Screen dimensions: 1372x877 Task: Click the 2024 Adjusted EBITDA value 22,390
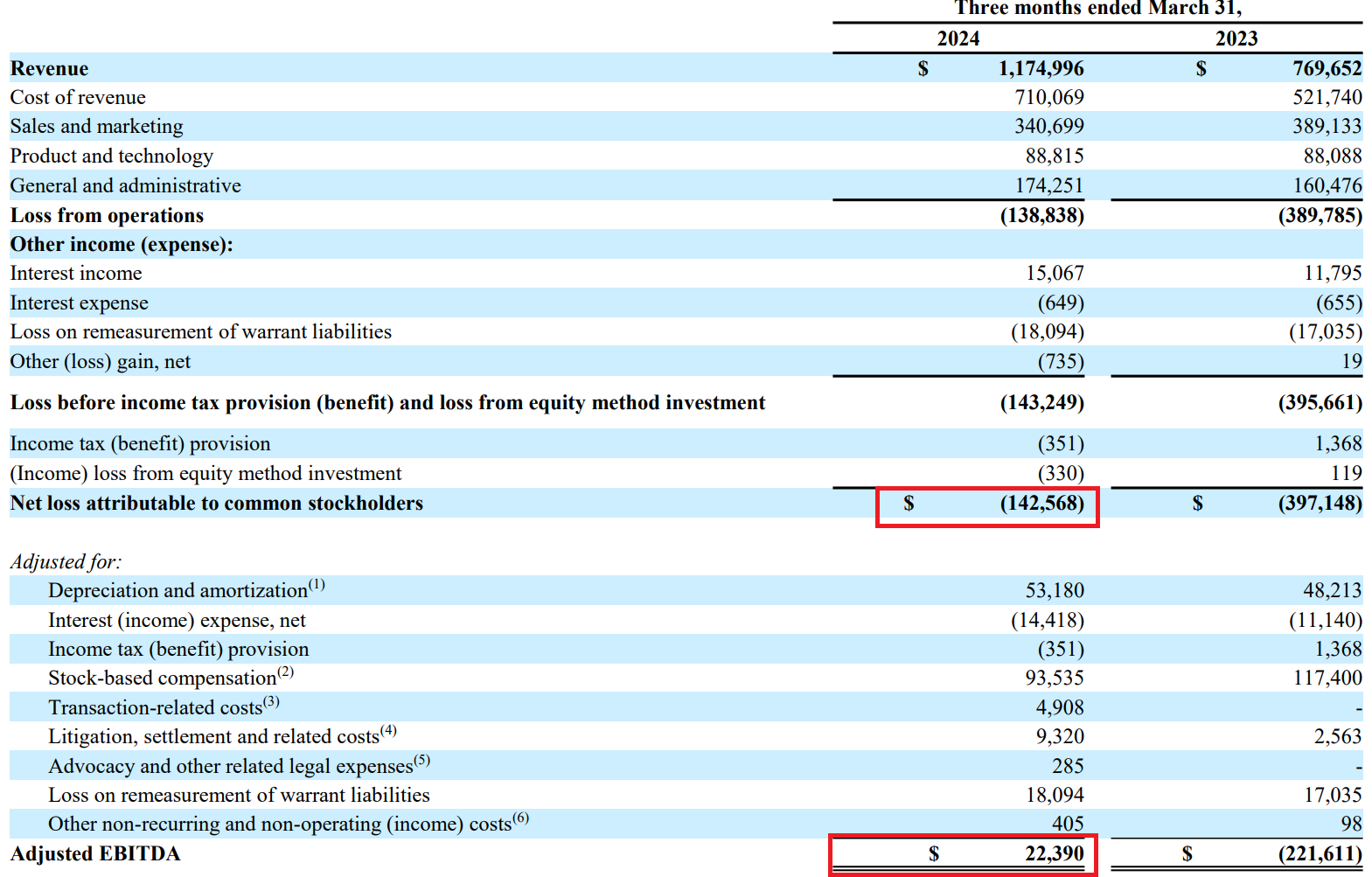click(x=1054, y=853)
